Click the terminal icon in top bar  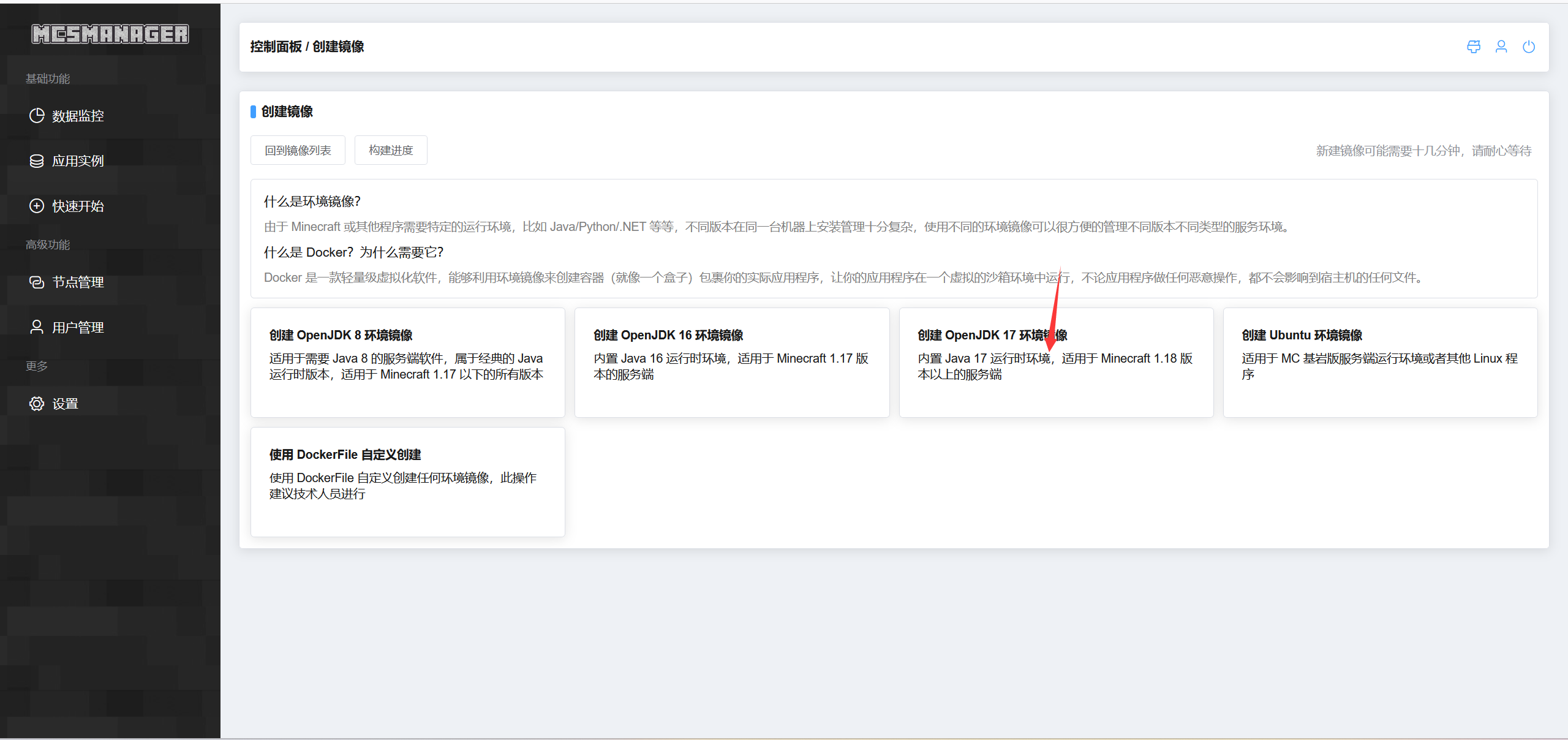point(1474,47)
